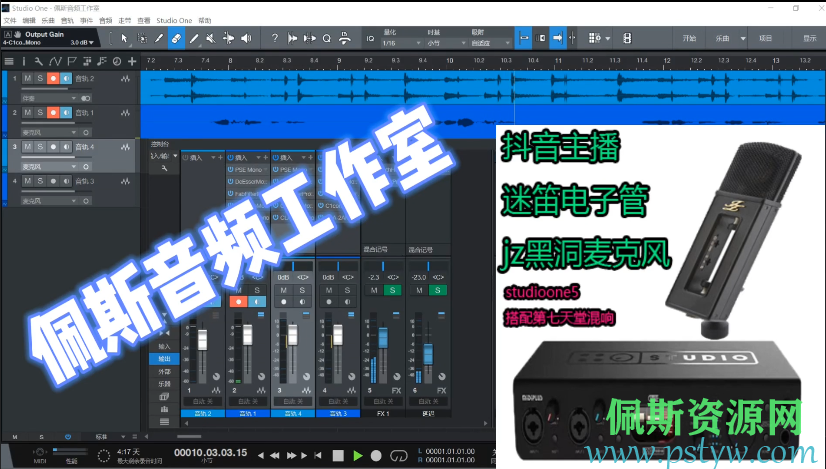Viewport: 826px width, 469px height.
Task: Adjust FX 1 channel blue fader
Action: [x=383, y=338]
